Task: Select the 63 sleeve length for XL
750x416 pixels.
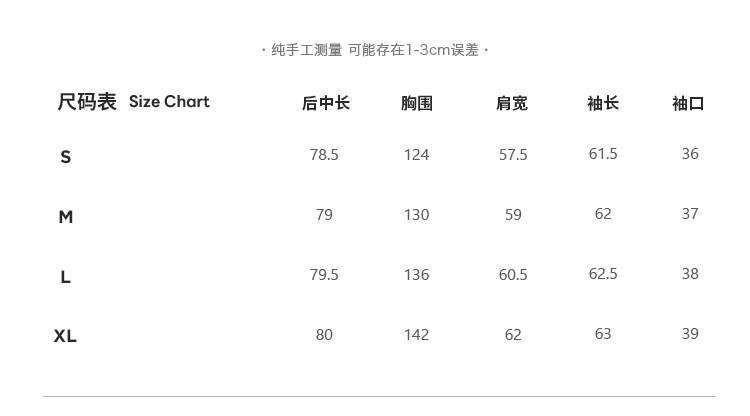Action: tap(603, 334)
